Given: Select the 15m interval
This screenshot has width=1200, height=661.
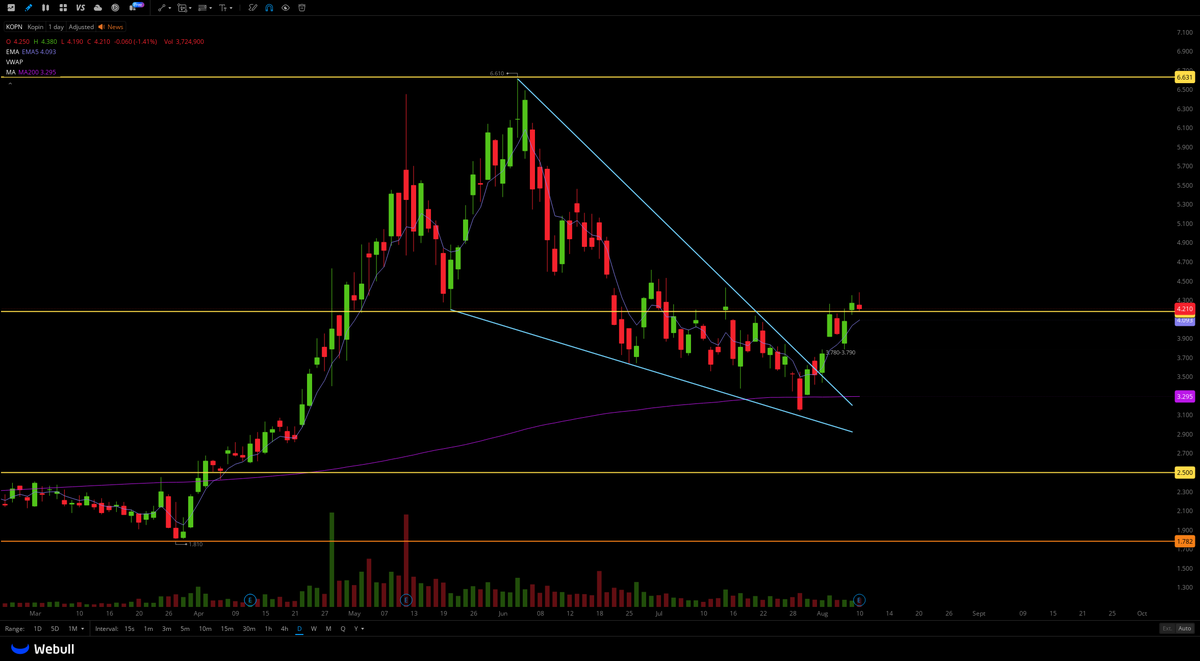Looking at the screenshot, I should pos(227,629).
